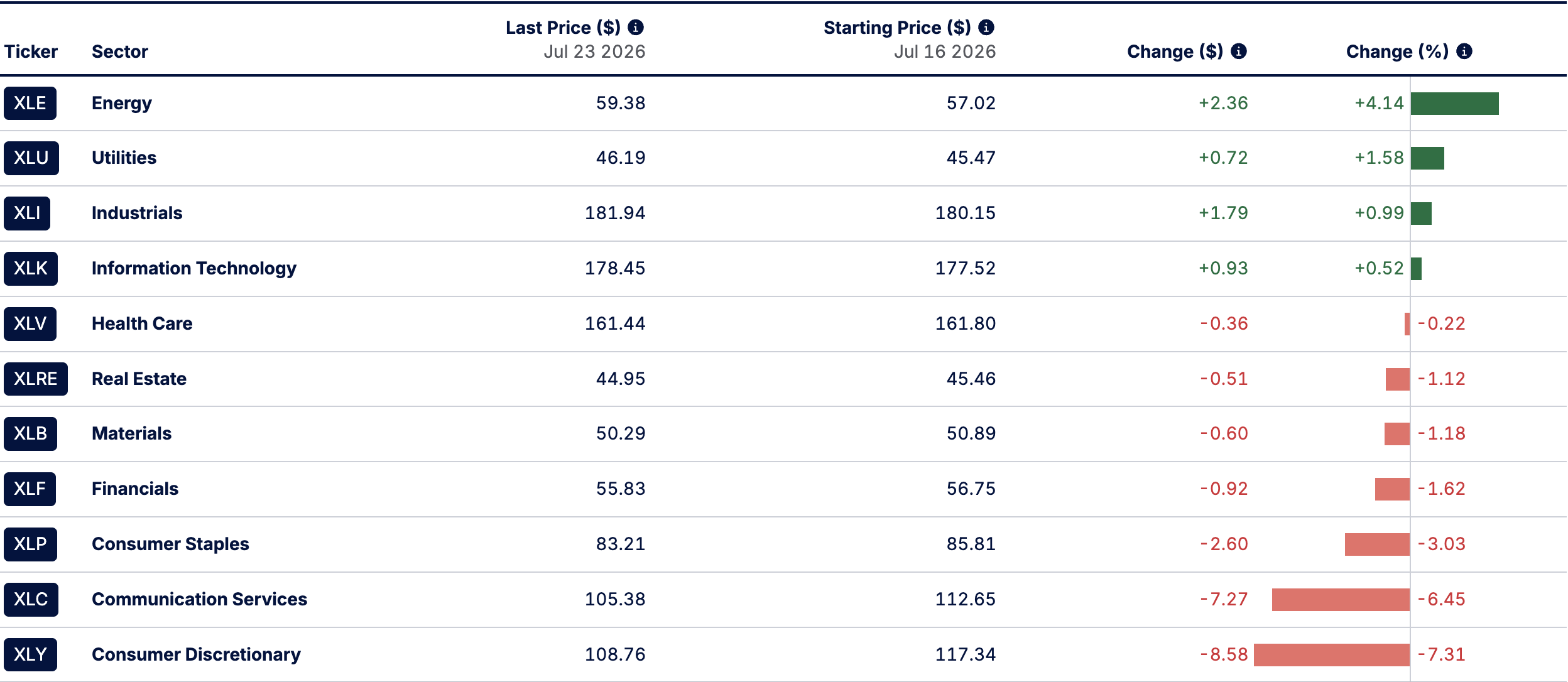Click the Last Price info icon
This screenshot has height=682, width=1568.
[x=636, y=28]
